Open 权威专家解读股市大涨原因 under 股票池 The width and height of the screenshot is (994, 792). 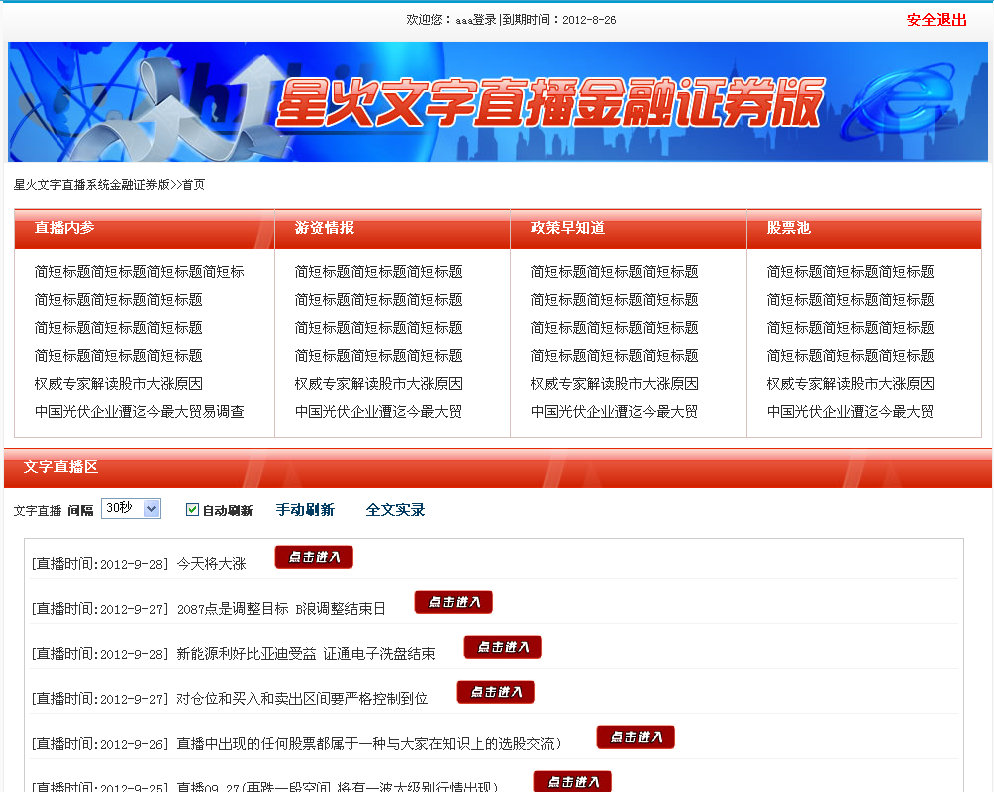[x=850, y=384]
